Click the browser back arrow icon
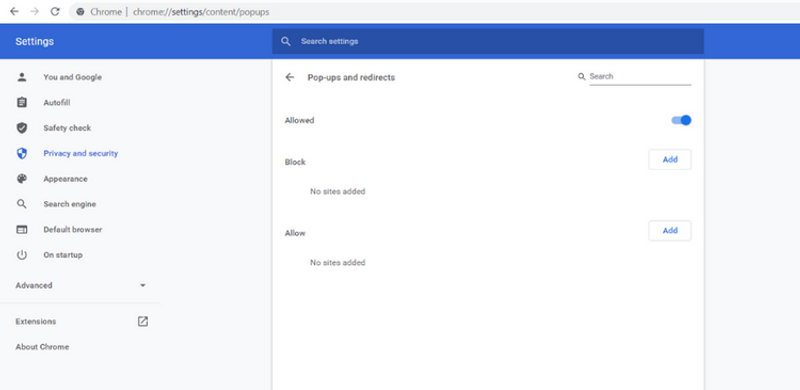This screenshot has height=390, width=800. point(14,11)
